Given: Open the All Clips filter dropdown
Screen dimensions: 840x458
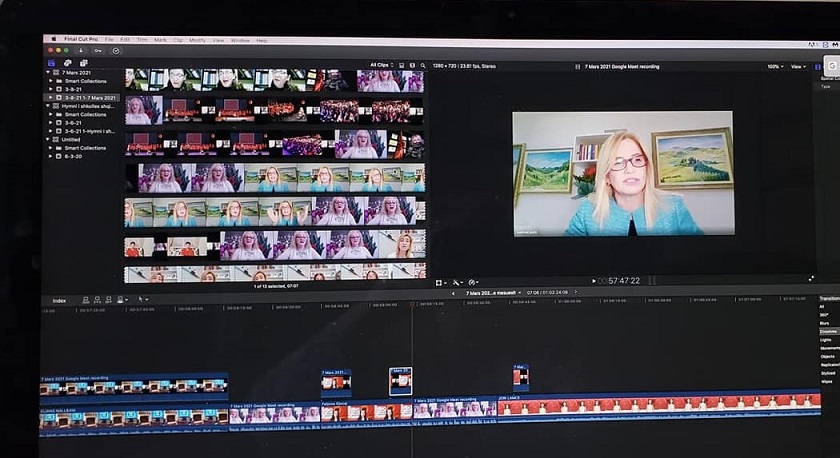Looking at the screenshot, I should tap(381, 65).
